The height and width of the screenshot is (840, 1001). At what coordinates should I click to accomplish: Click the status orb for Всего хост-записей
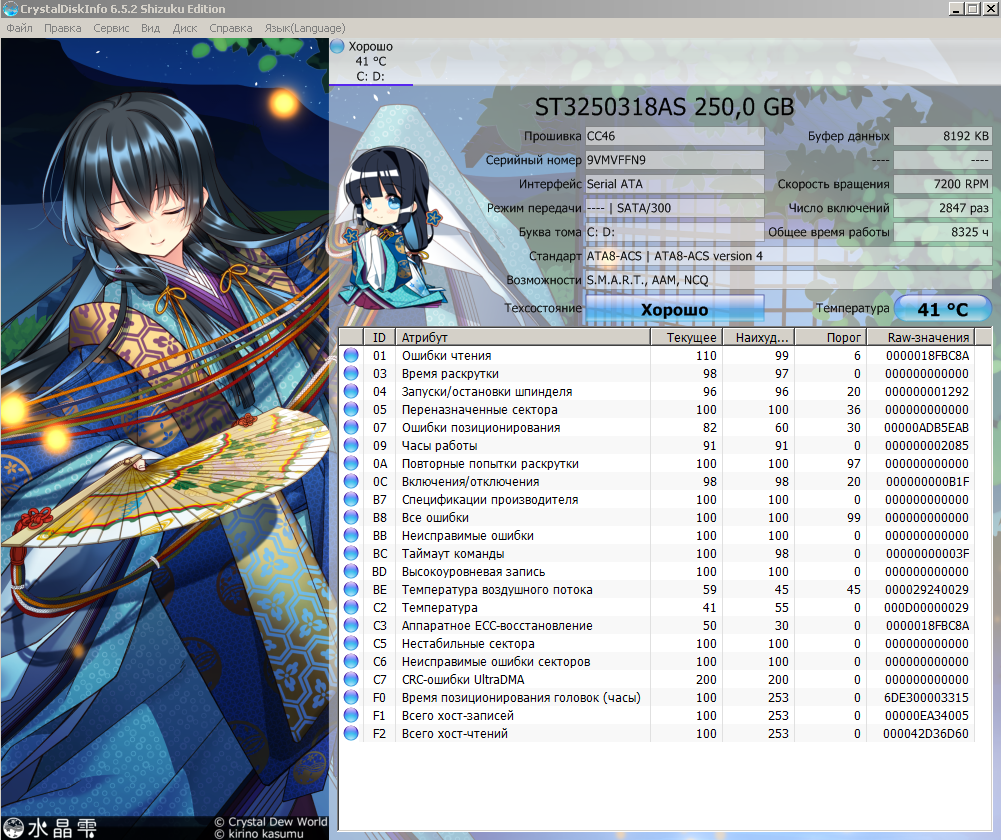350,715
